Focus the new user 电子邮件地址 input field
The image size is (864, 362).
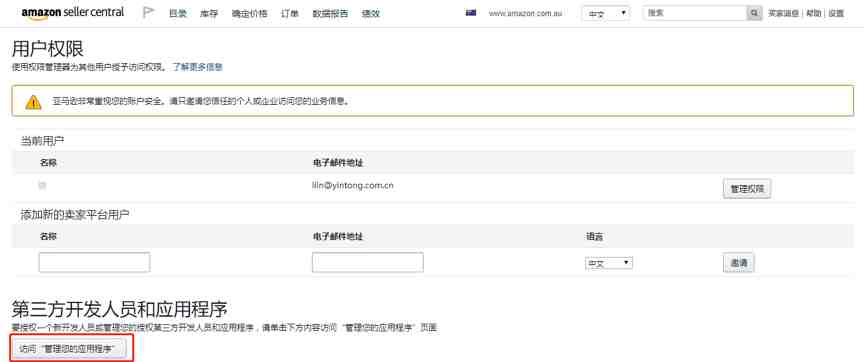(x=368, y=262)
